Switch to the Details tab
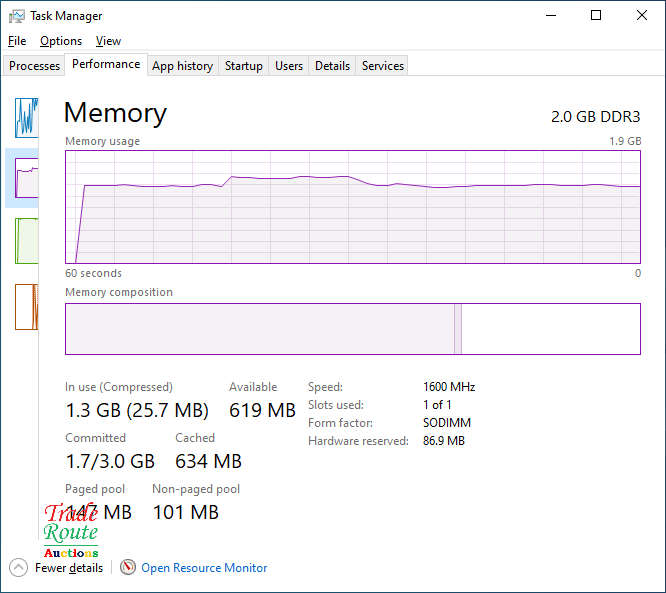Screen dimensions: 666x593 point(332,66)
